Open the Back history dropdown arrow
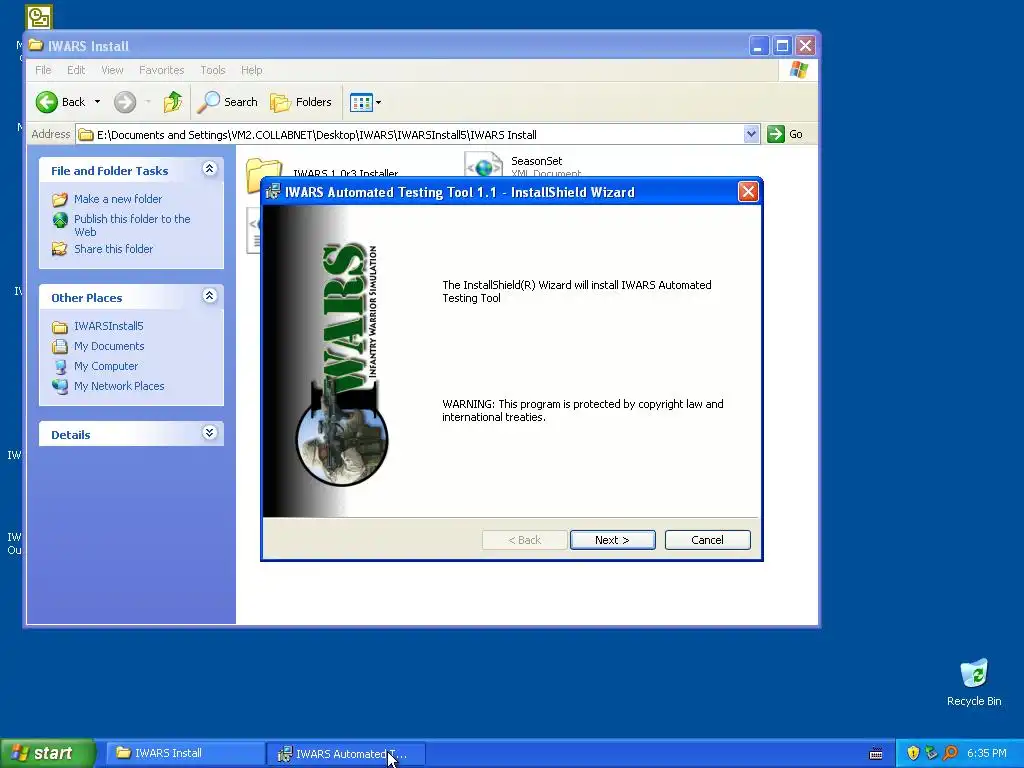Viewport: 1024px width, 768px height. pos(97,102)
